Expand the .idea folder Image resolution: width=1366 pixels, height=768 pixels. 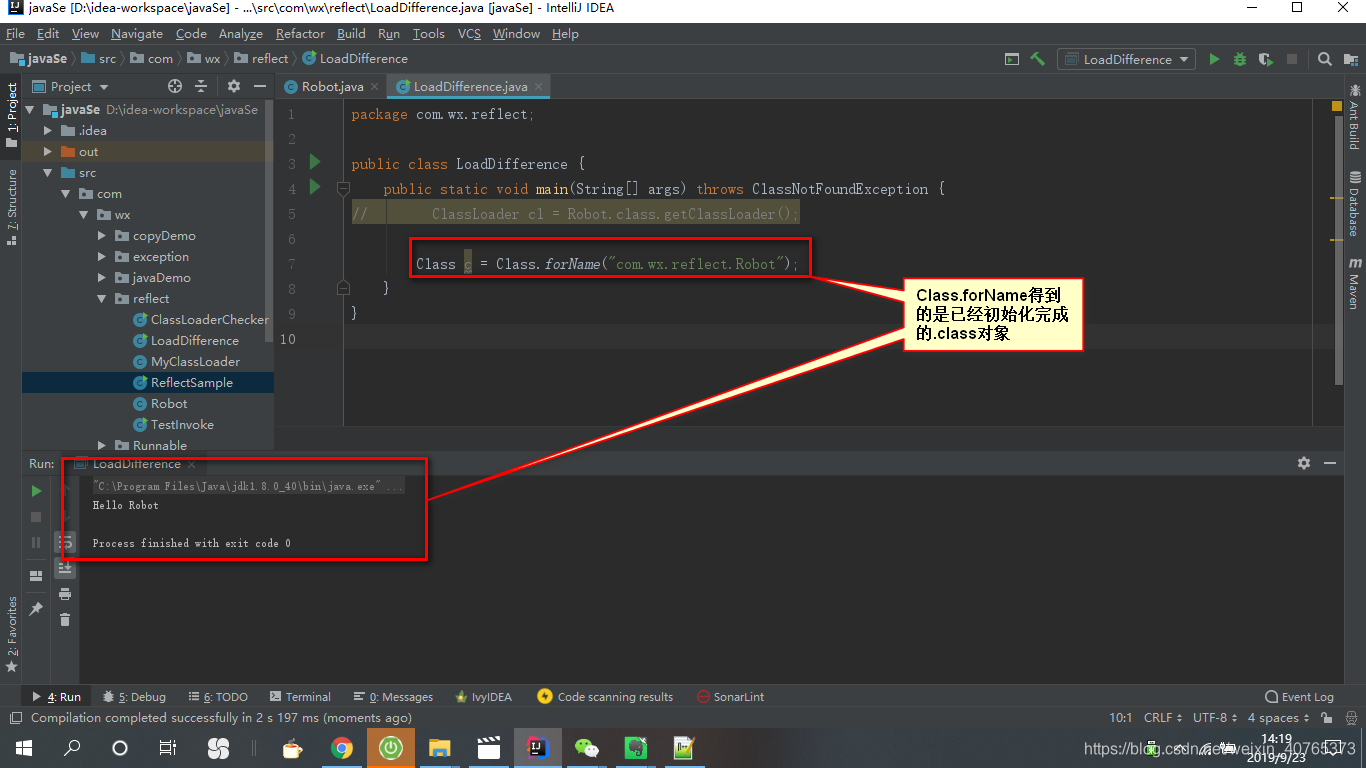[x=47, y=131]
